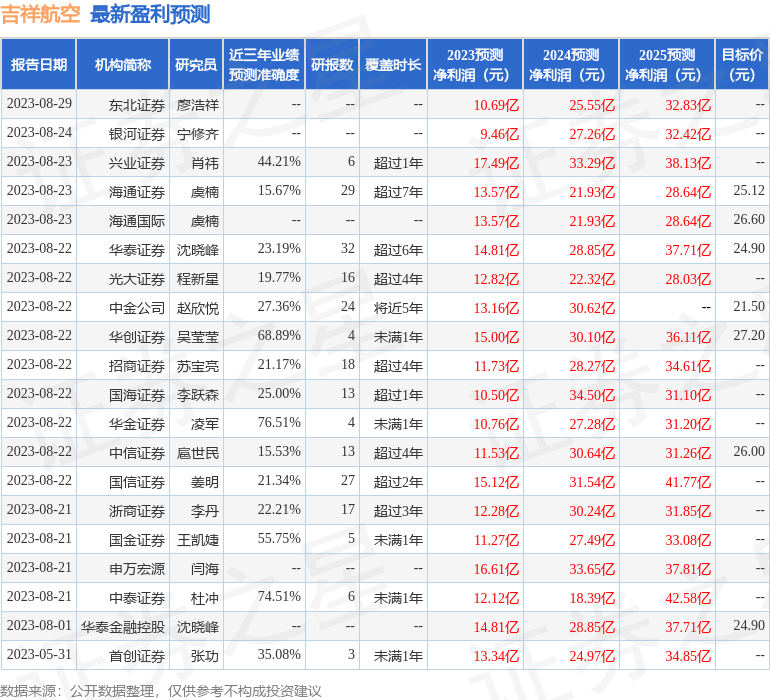Select the 目标价 column header
Image resolution: width=770 pixels, height=700 pixels.
[x=742, y=64]
